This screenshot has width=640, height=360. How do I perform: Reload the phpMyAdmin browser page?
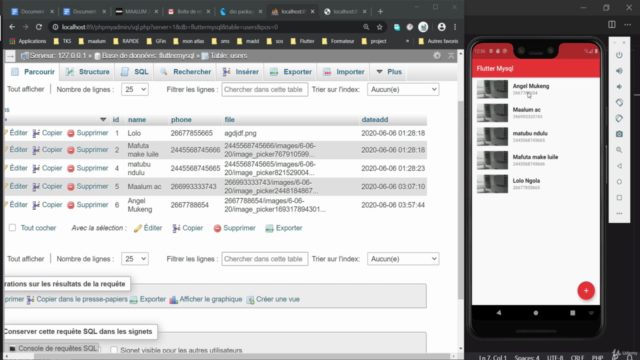point(39,27)
